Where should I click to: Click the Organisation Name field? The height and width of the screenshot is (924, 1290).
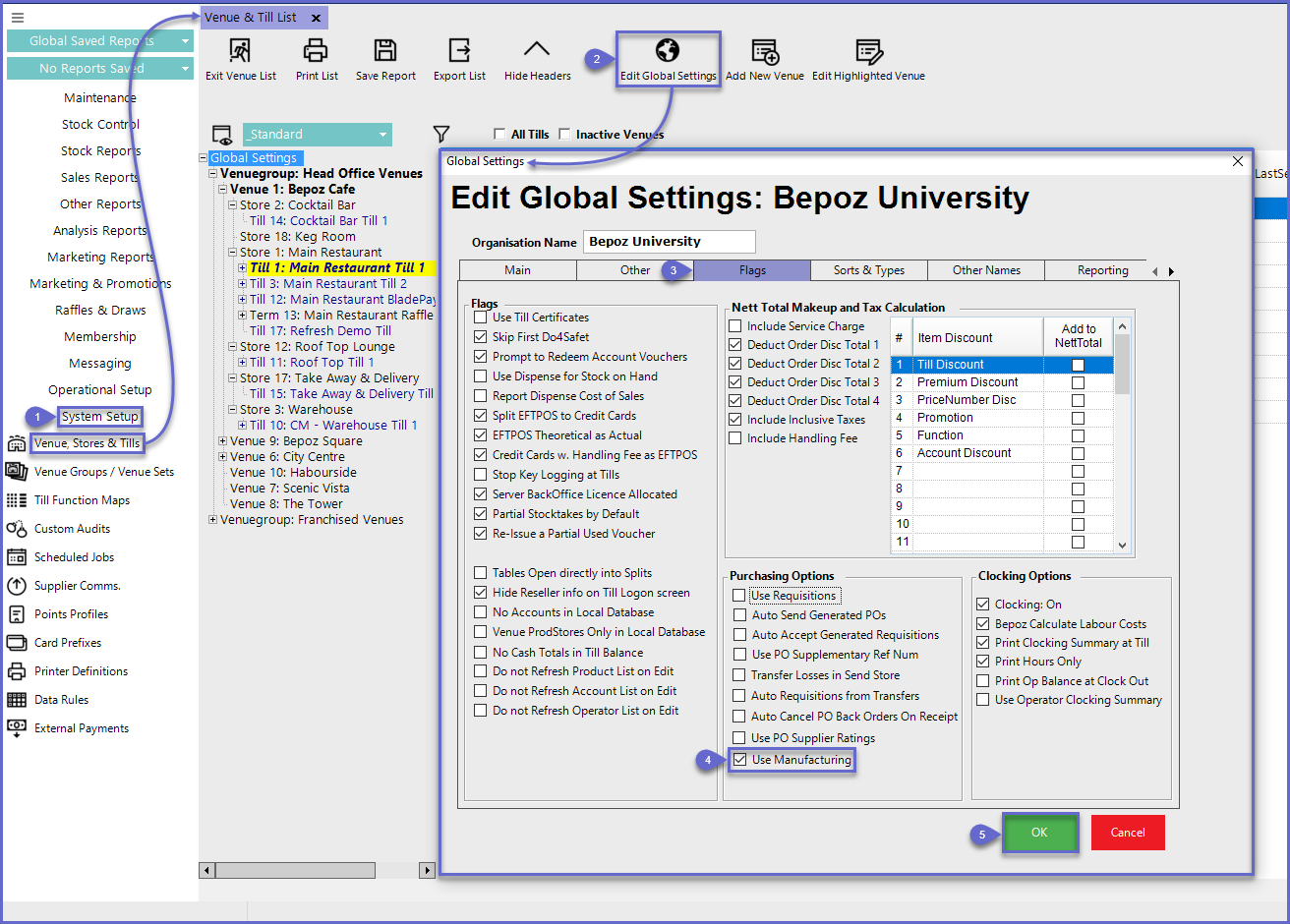point(669,242)
